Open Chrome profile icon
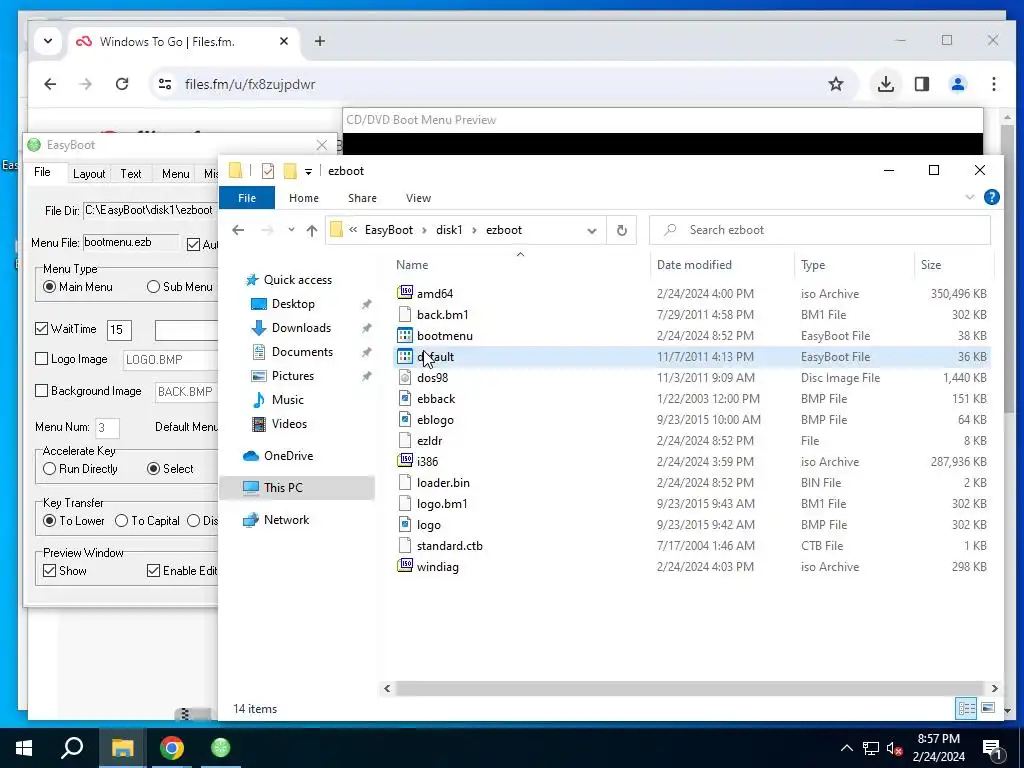Viewport: 1024px width, 768px height. coord(958,84)
